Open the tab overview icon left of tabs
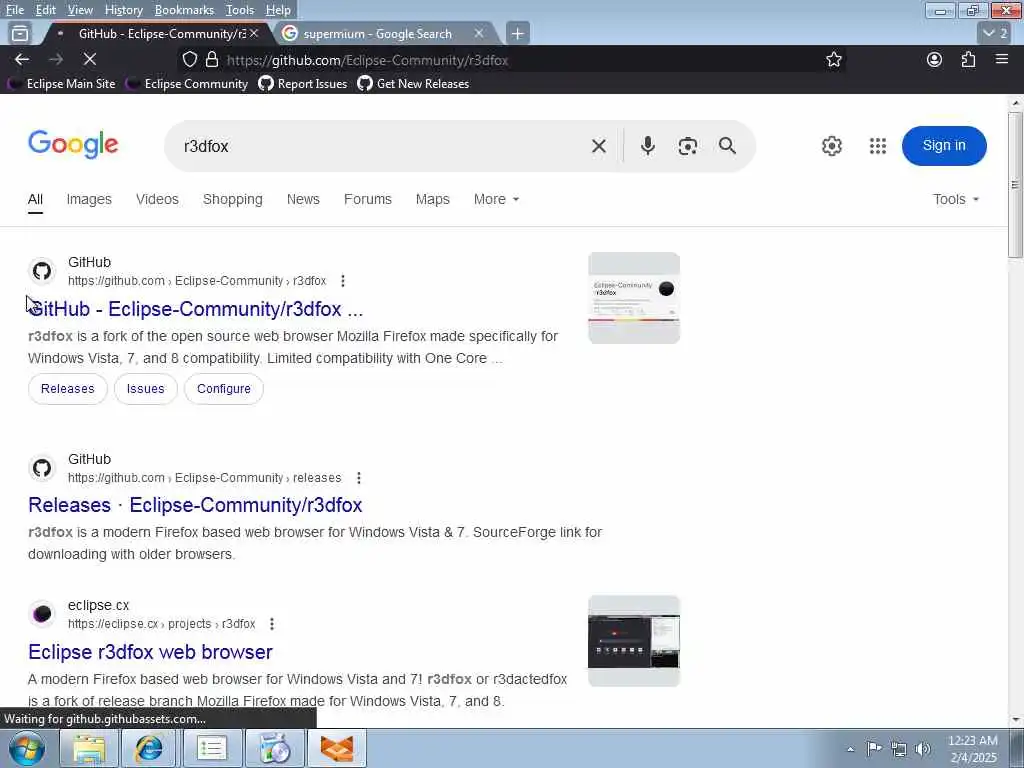This screenshot has height=768, width=1024. pyautogui.click(x=20, y=33)
